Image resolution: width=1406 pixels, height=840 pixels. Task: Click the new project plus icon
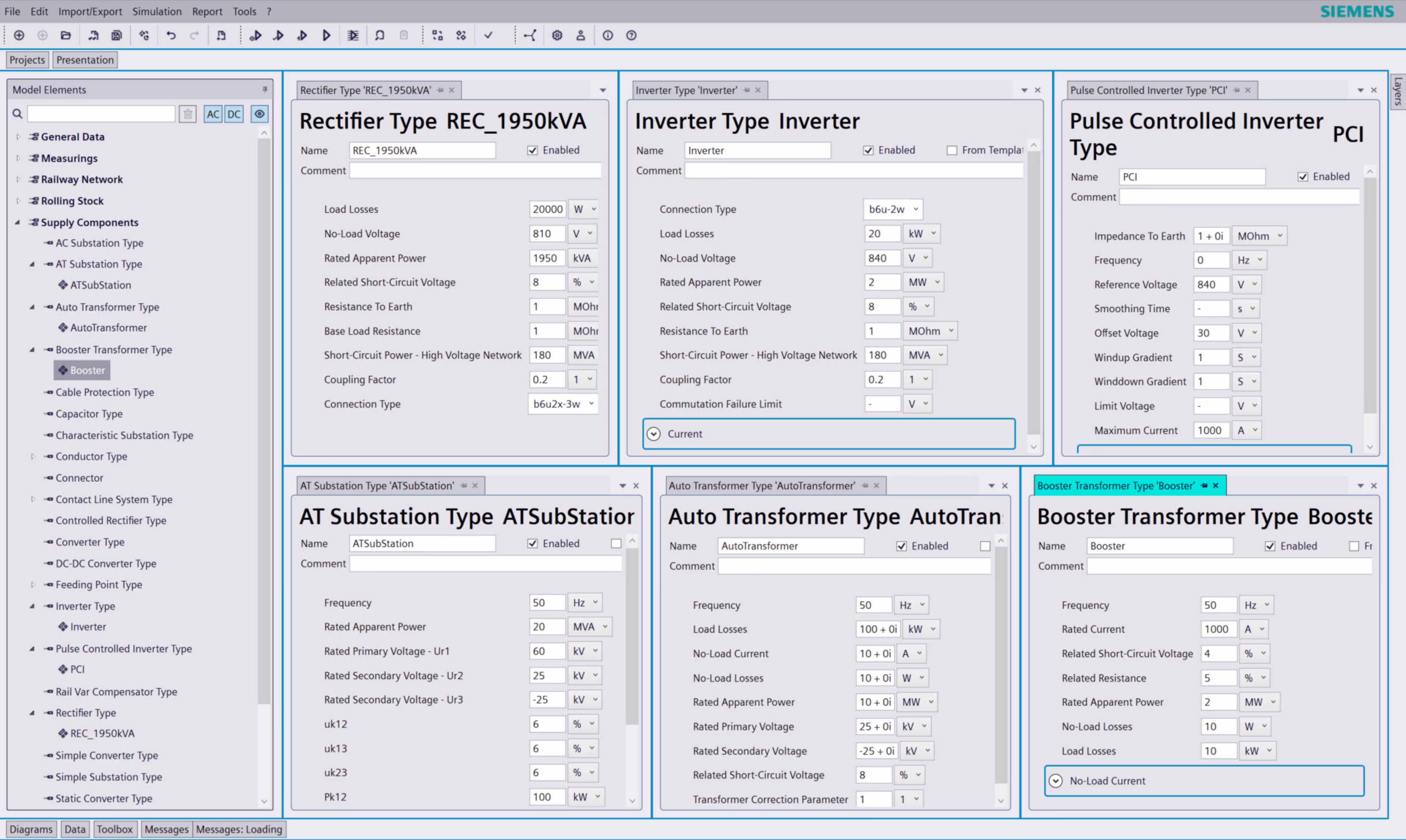click(19, 36)
